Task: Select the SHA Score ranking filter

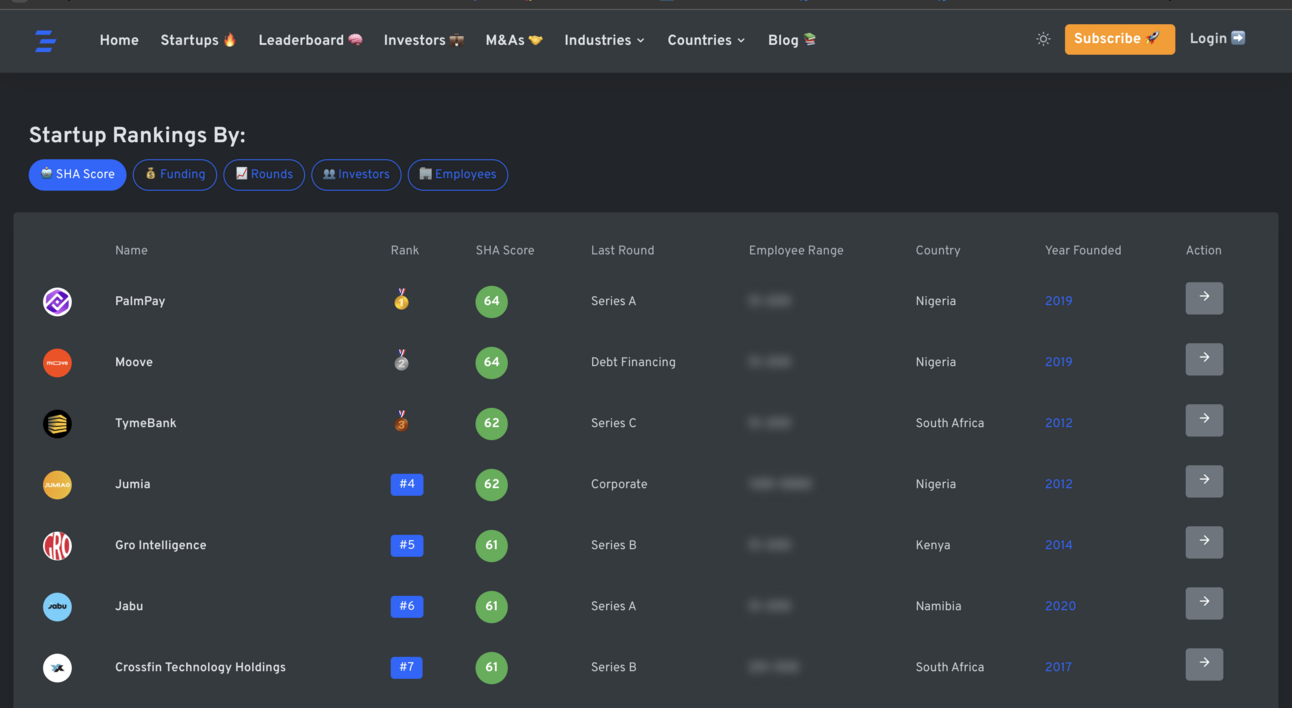Action: [77, 174]
